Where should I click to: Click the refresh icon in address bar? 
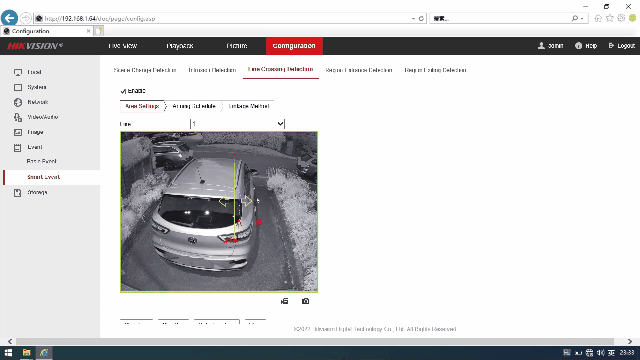coord(421,18)
